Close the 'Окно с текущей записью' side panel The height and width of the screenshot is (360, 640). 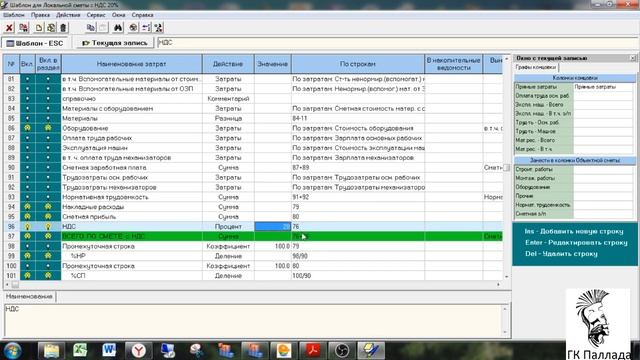coord(633,58)
